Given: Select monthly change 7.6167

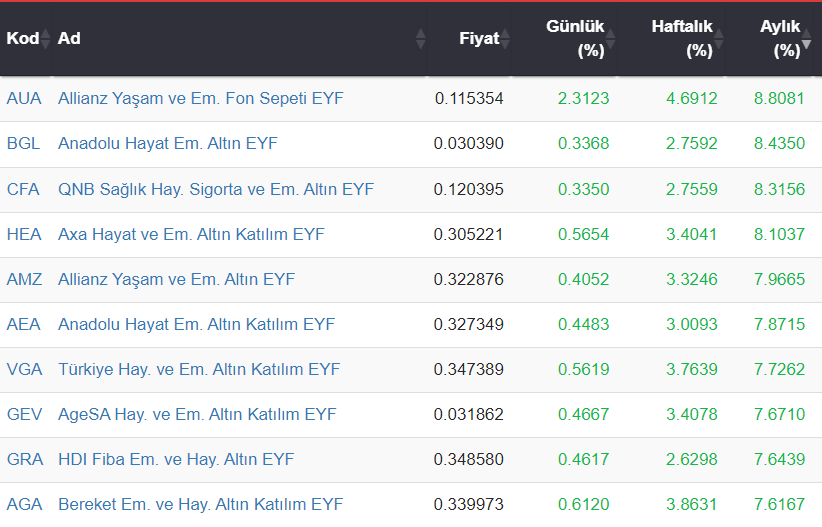Looking at the screenshot, I should pos(780,505).
